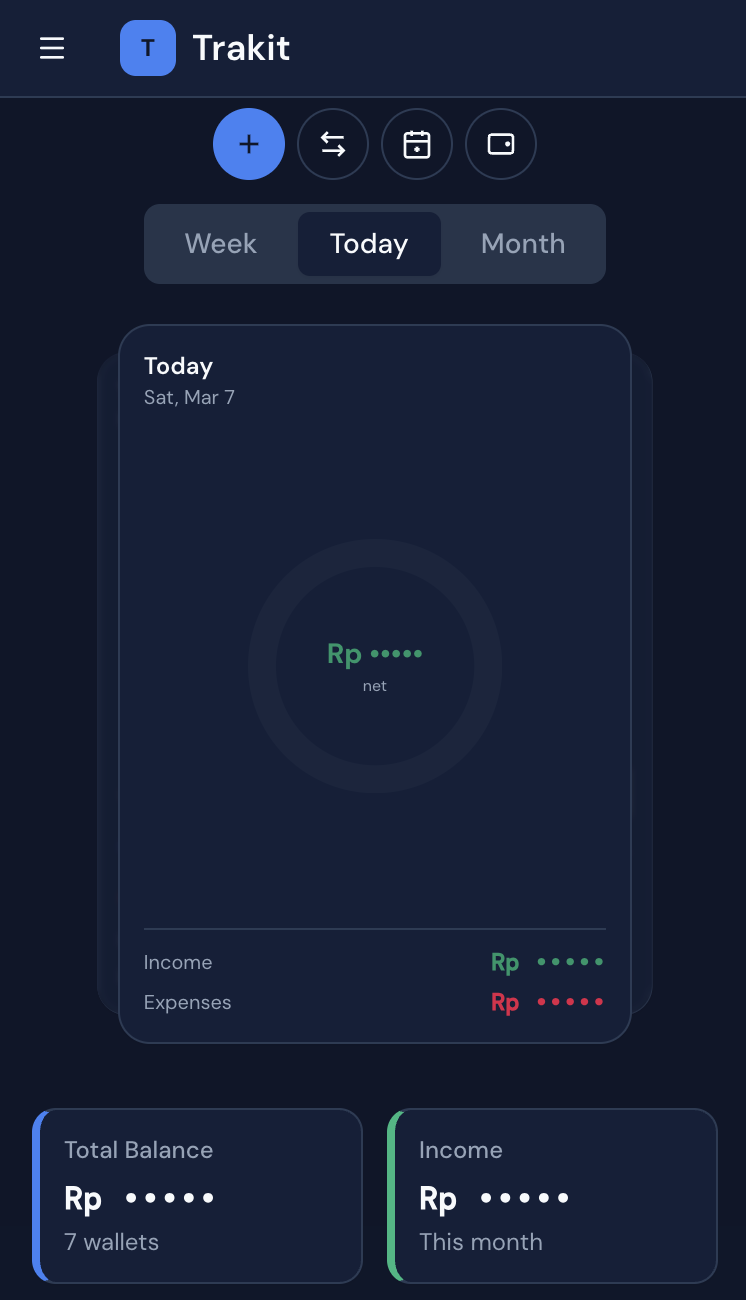
Task: Switch to the Month tab
Action: pos(523,244)
